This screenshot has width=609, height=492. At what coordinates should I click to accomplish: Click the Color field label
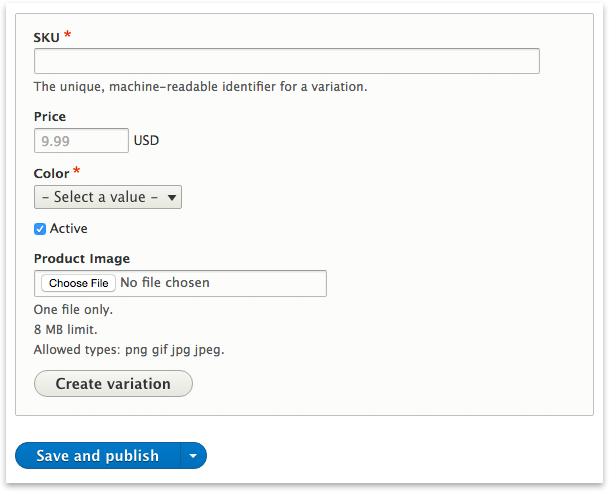coord(51,173)
